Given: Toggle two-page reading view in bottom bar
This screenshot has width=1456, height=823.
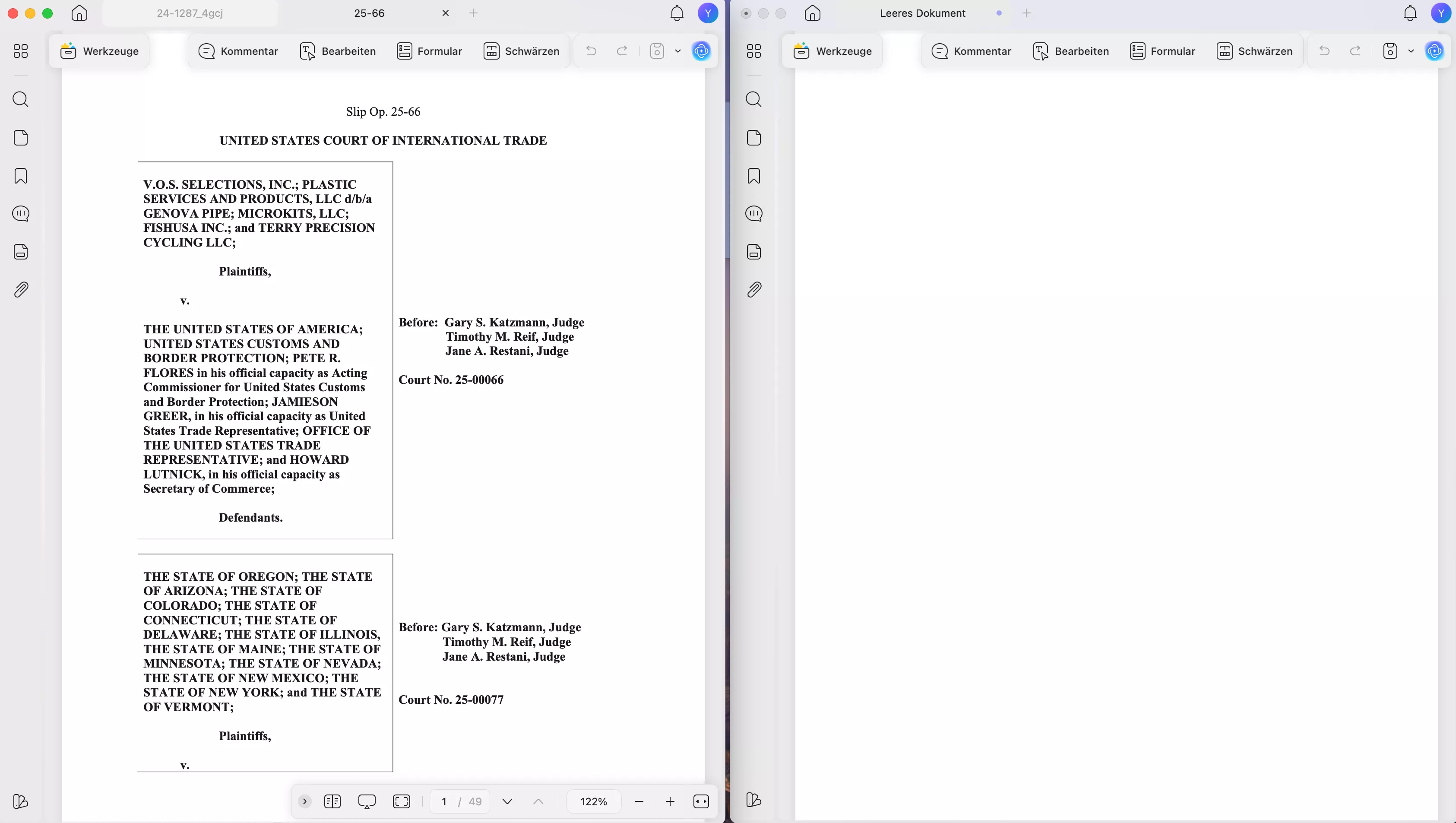Looking at the screenshot, I should (x=332, y=801).
